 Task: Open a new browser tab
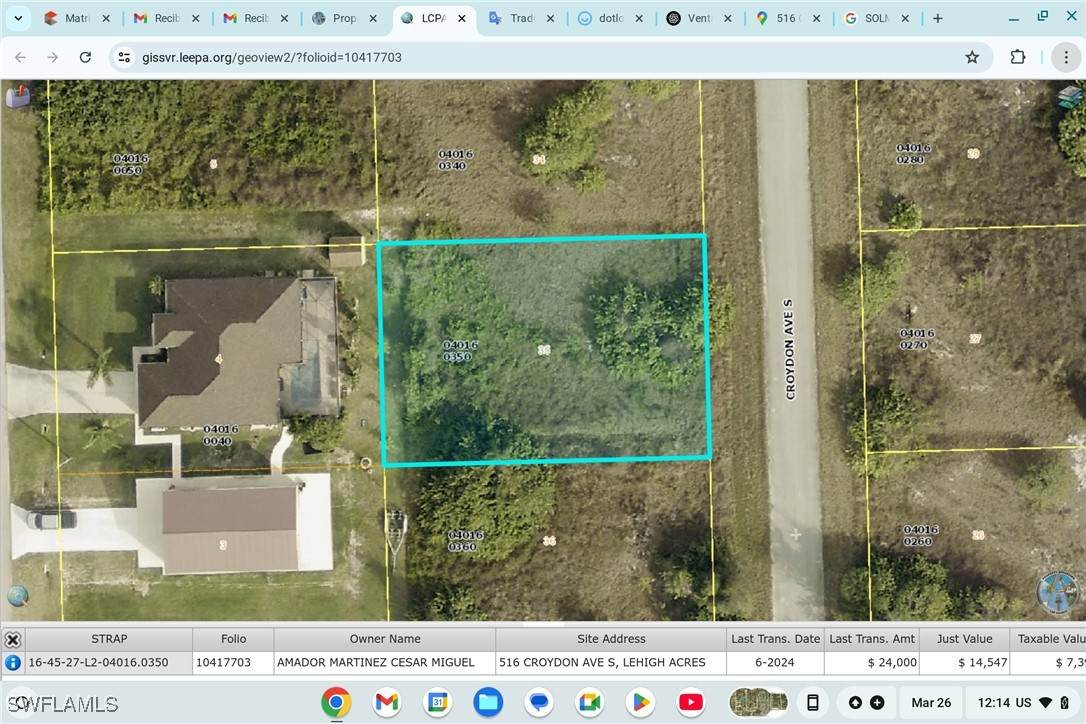937,18
